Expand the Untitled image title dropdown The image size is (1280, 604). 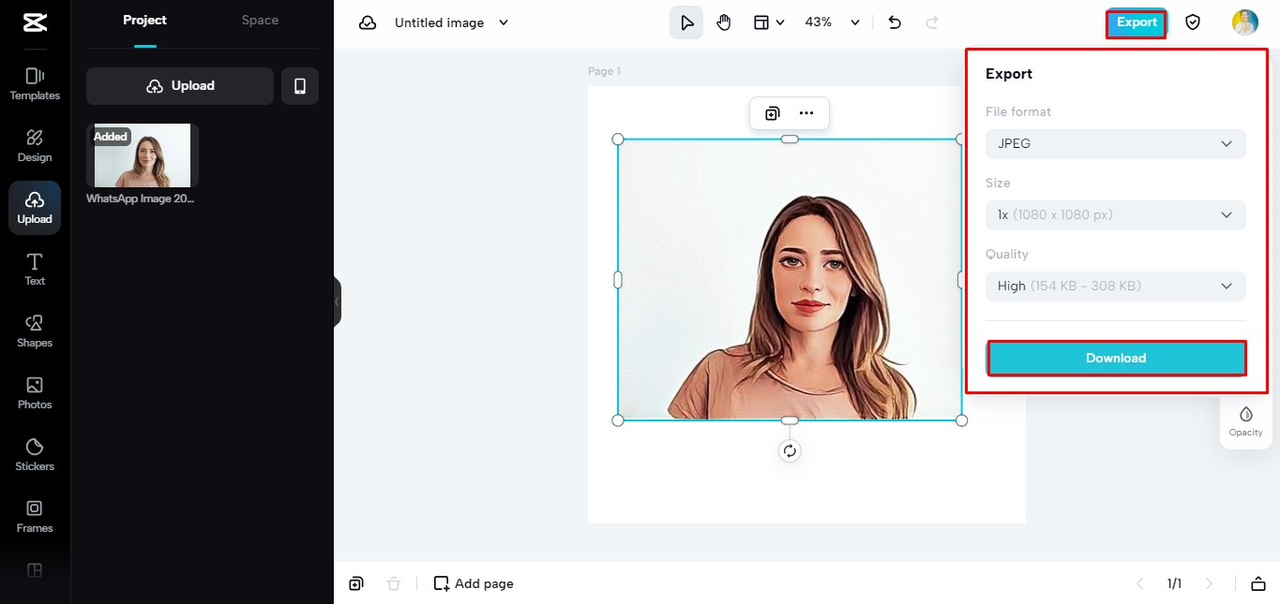click(x=503, y=22)
